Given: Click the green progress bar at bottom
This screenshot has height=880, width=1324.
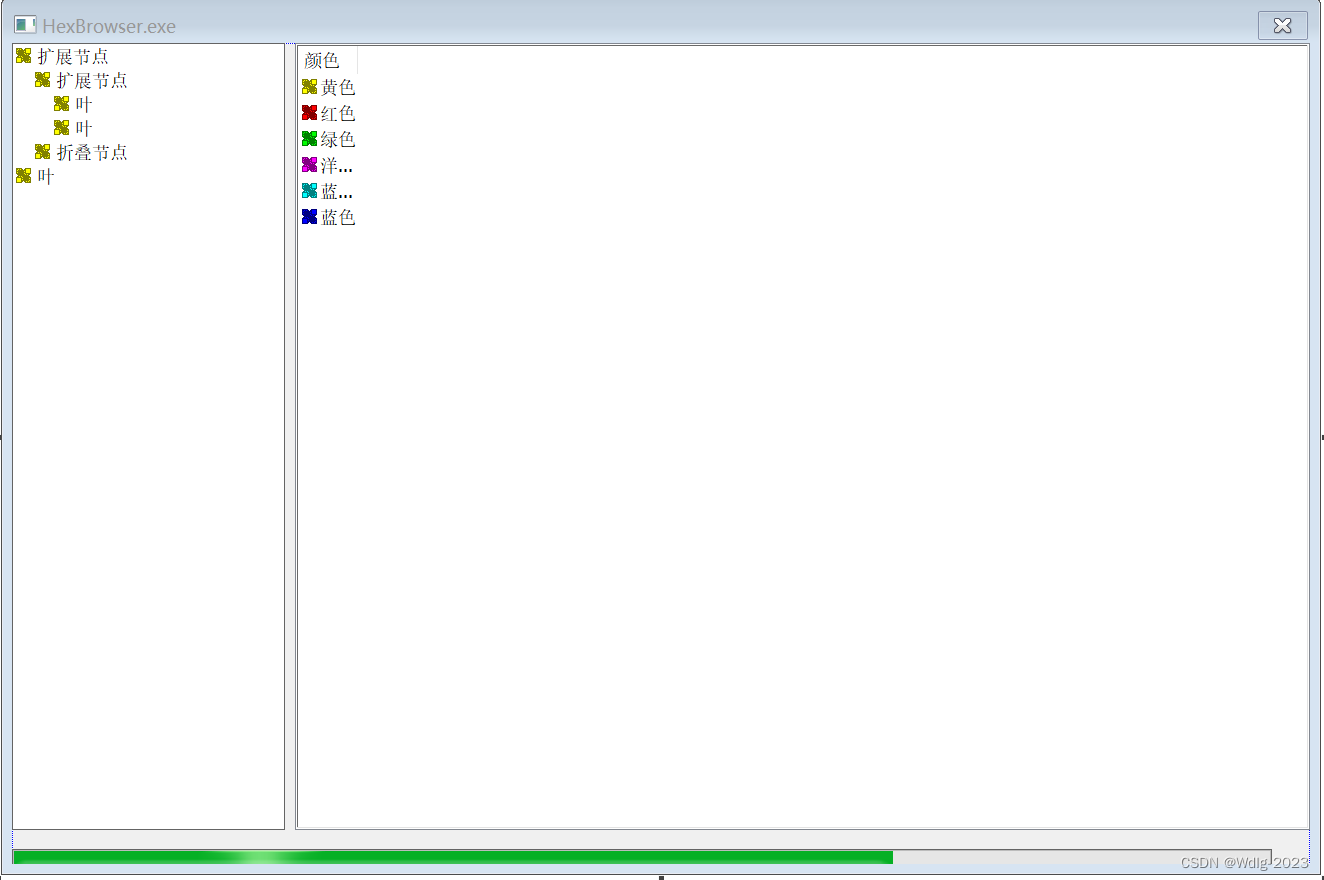Looking at the screenshot, I should (642, 857).
